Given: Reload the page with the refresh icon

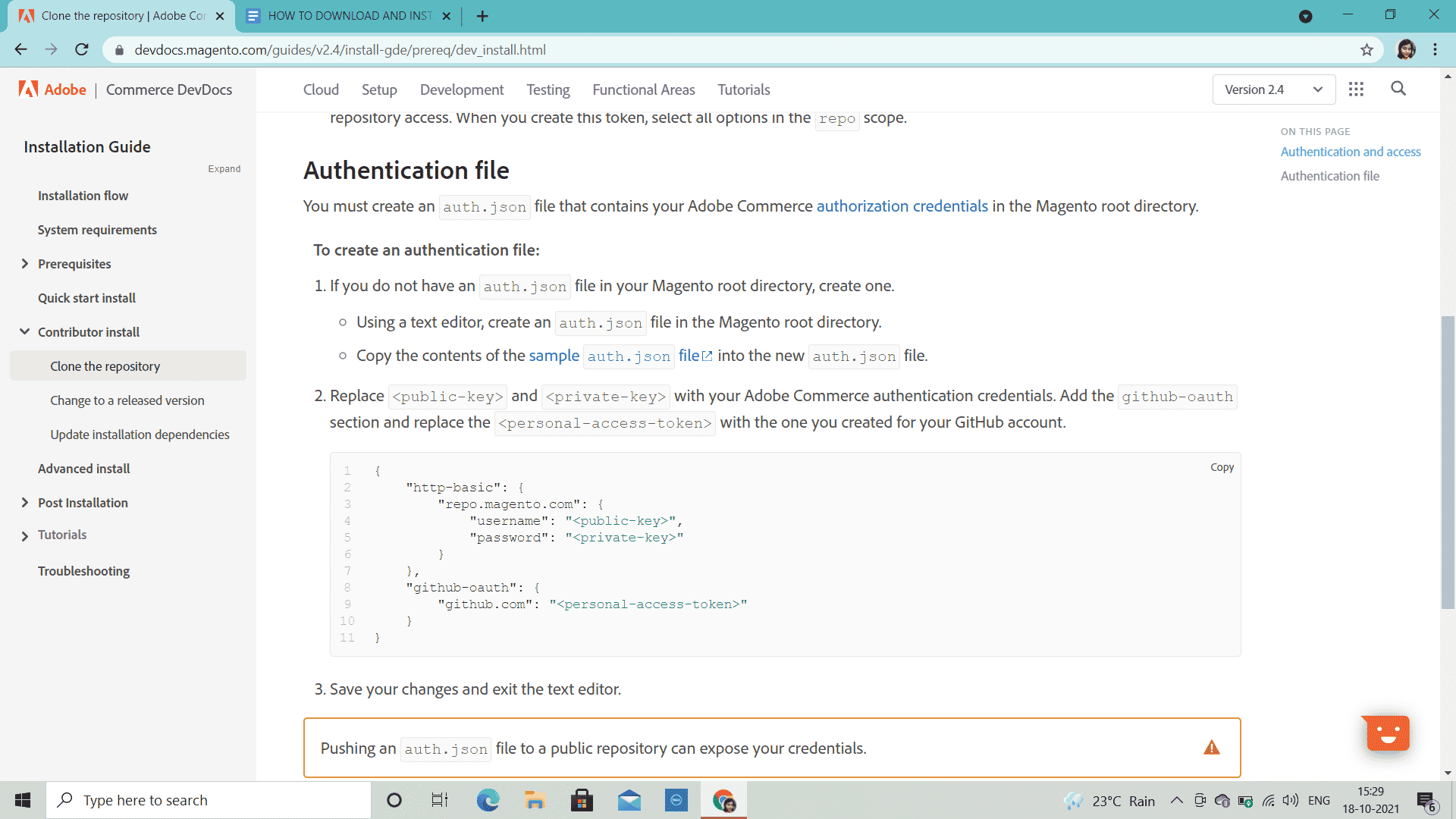Looking at the screenshot, I should (82, 50).
